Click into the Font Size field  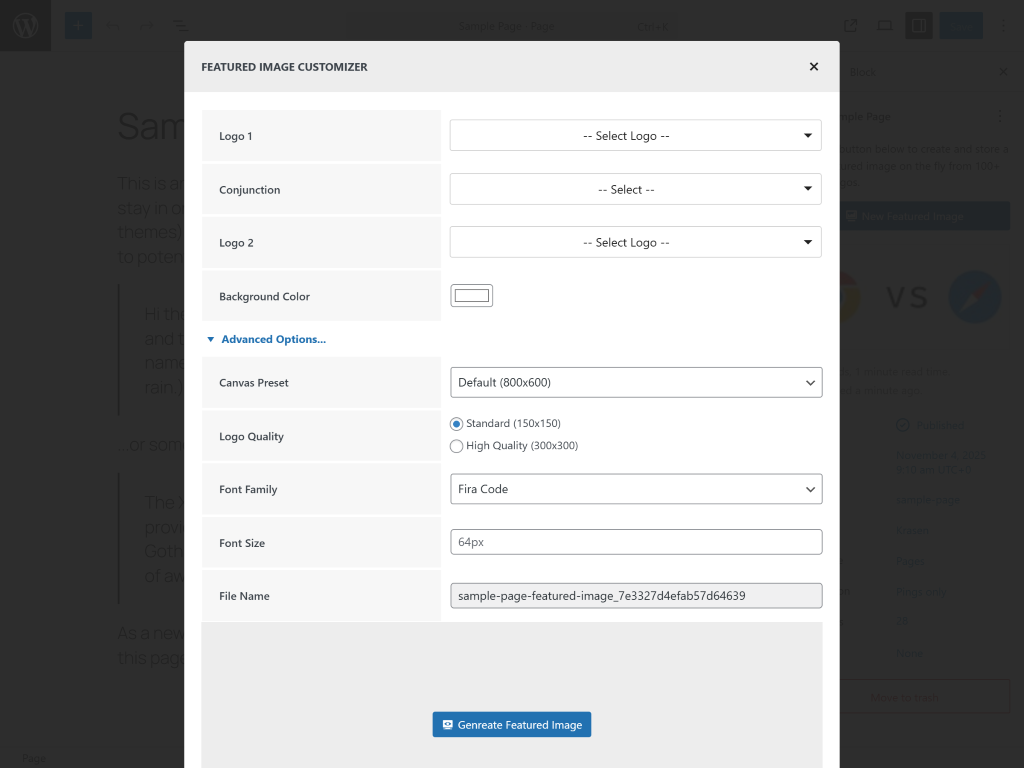point(635,542)
